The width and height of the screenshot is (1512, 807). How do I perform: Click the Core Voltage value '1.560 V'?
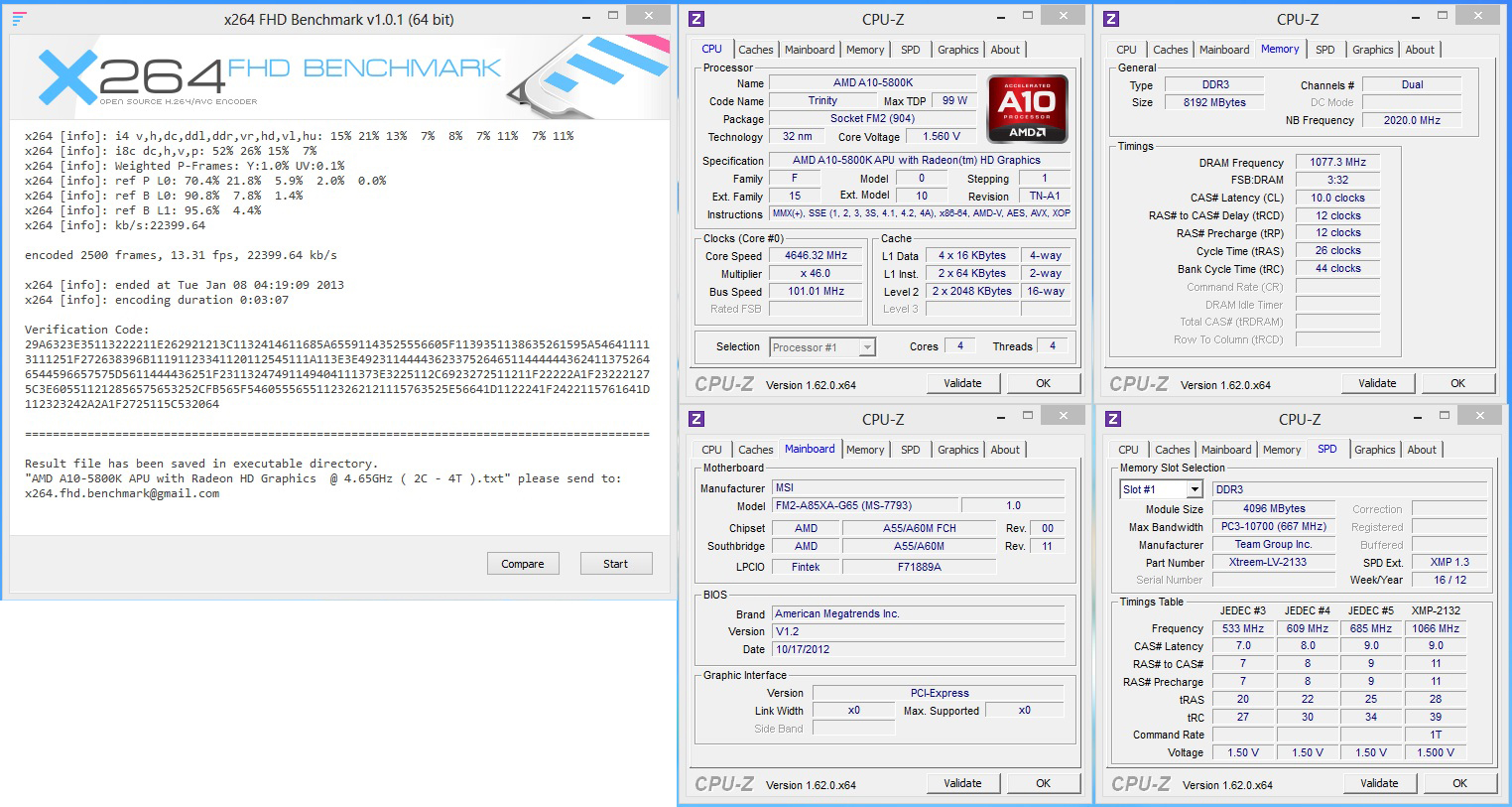(942, 137)
